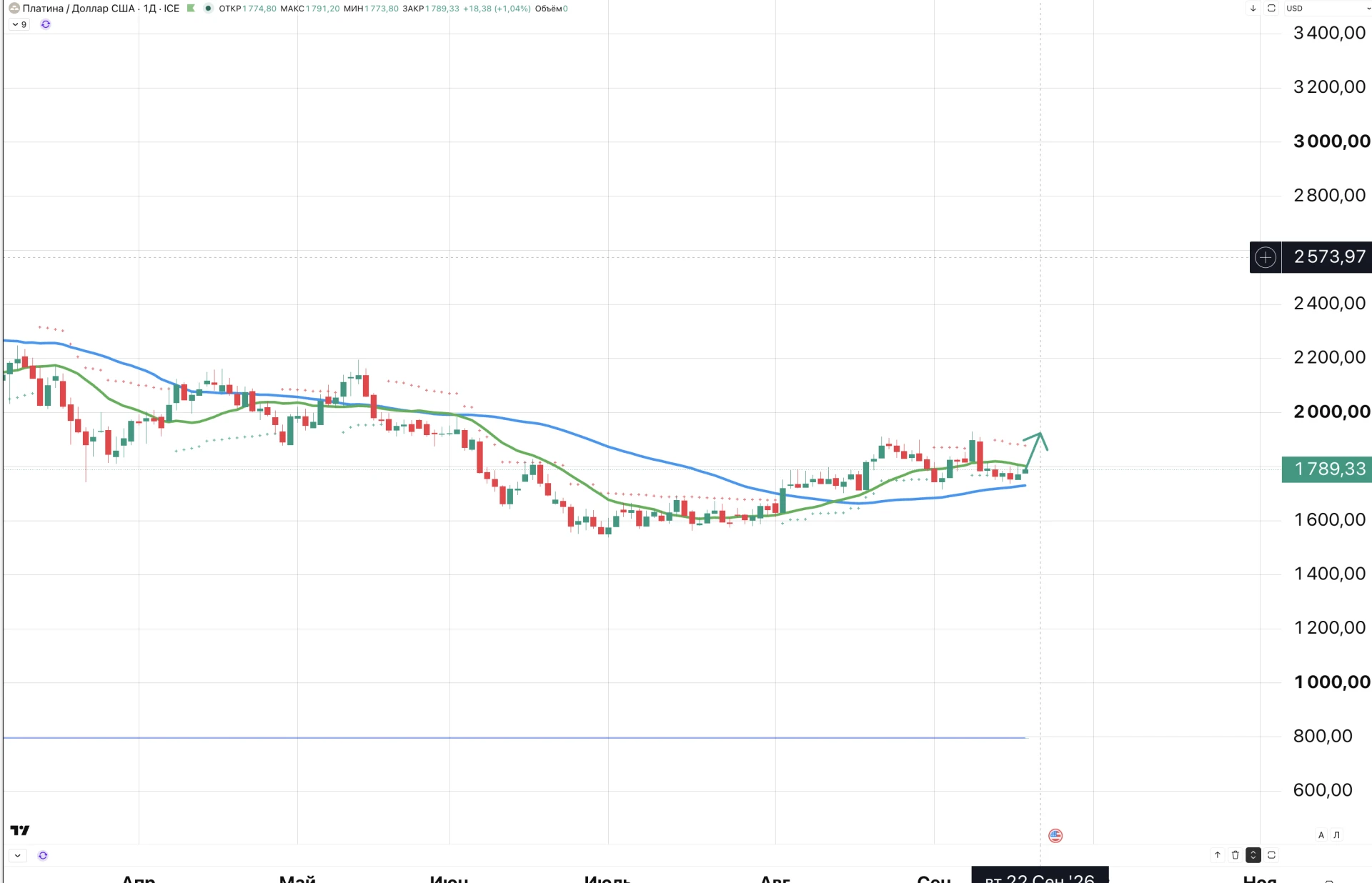The image size is (1372, 883).
Task: Click the TradingView logo at bottom left
Action: point(20,830)
